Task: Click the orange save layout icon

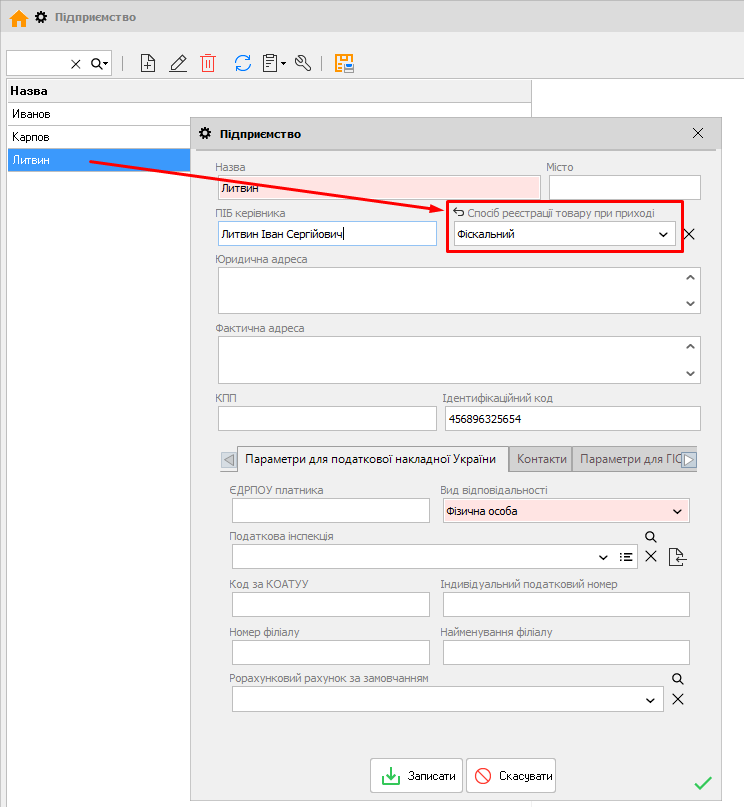Action: pos(345,63)
